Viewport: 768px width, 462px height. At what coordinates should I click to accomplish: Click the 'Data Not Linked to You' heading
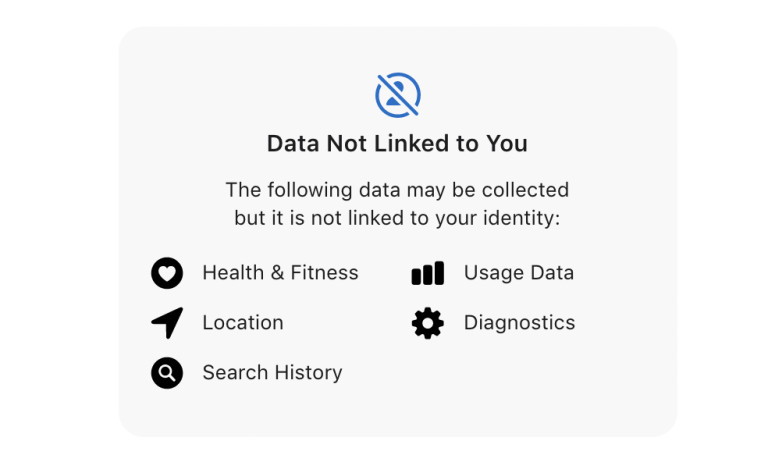(397, 144)
